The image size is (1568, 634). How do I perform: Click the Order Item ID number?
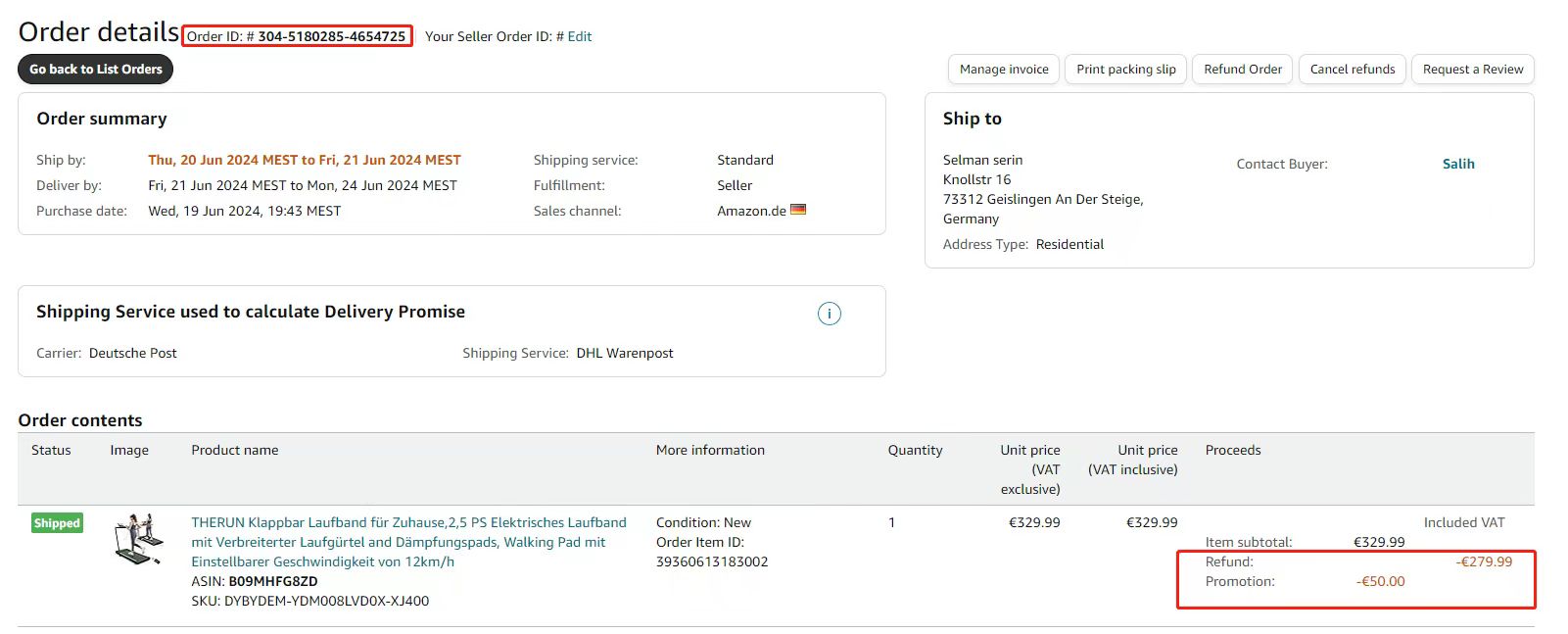(712, 561)
